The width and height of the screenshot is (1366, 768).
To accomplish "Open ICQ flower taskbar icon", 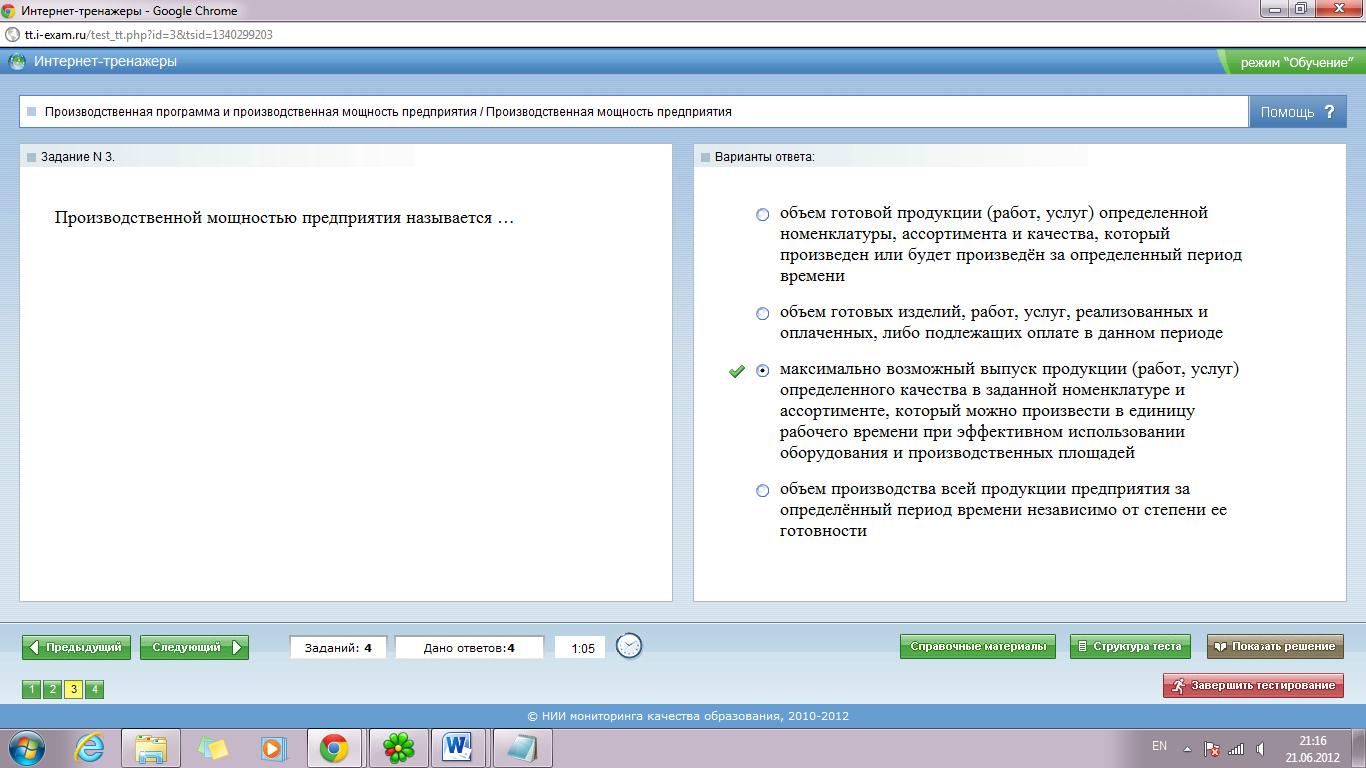I will pyautogui.click(x=398, y=747).
